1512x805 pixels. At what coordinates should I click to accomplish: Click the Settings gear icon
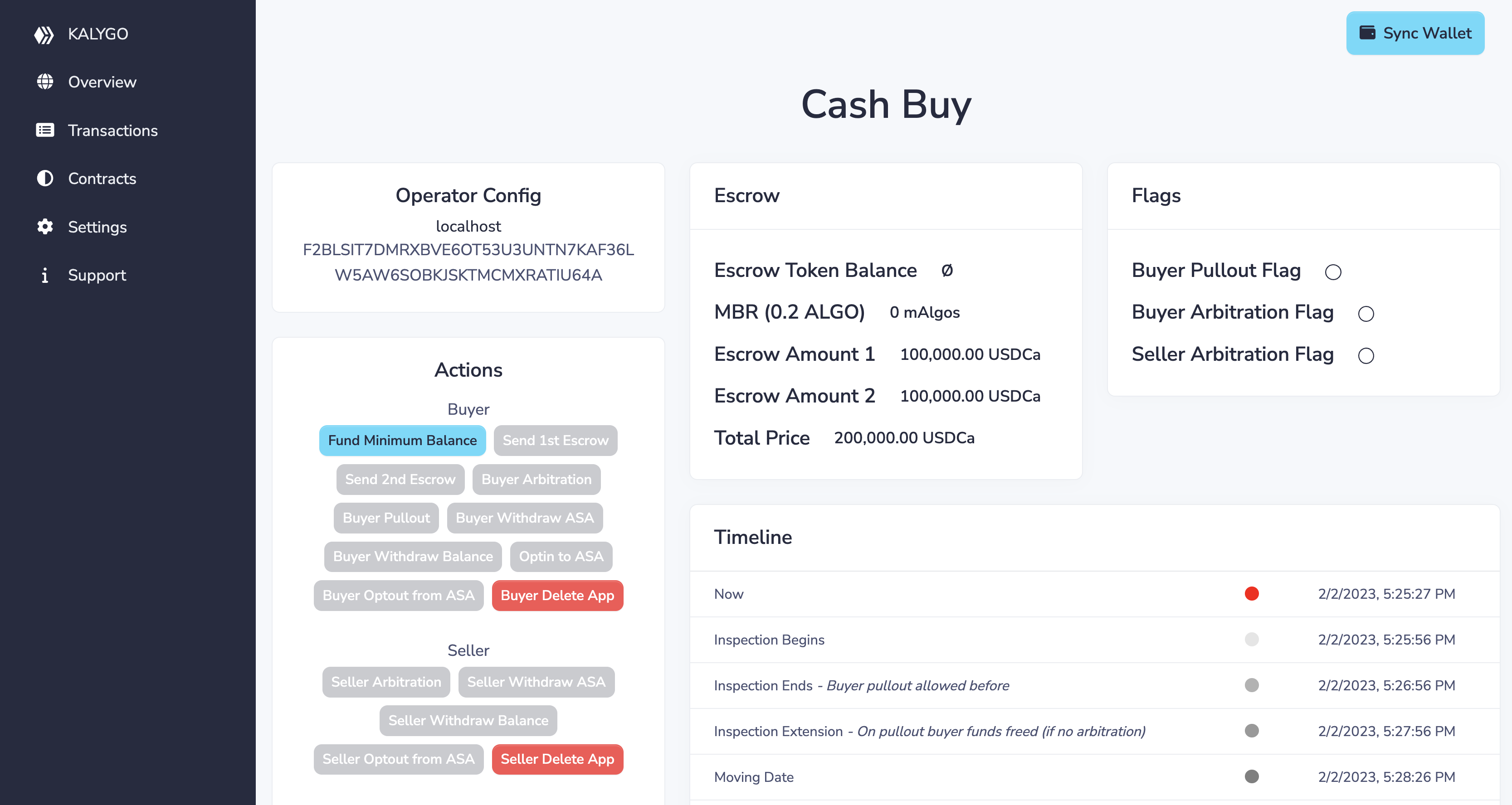click(x=44, y=227)
